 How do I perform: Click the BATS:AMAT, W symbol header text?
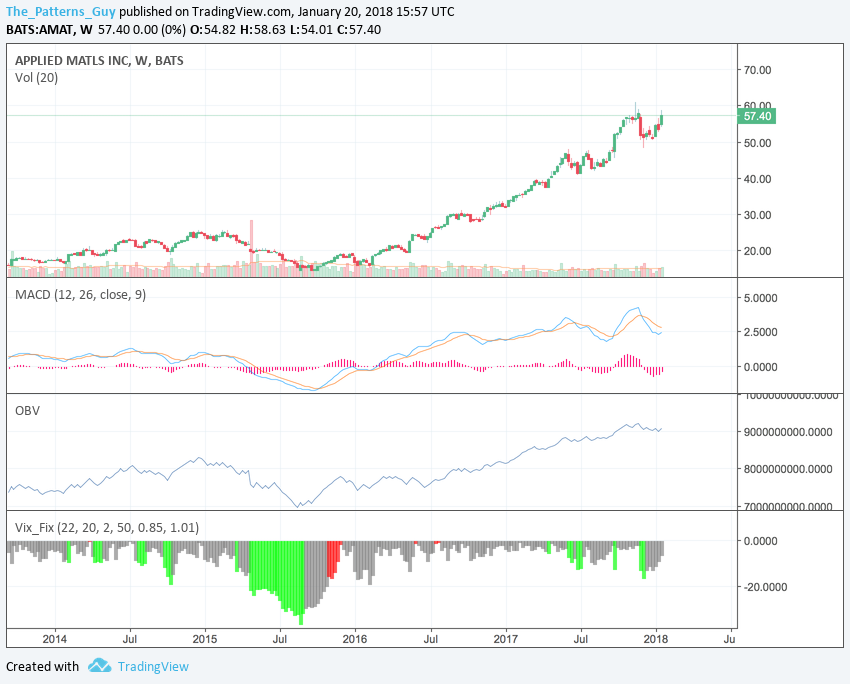(49, 29)
